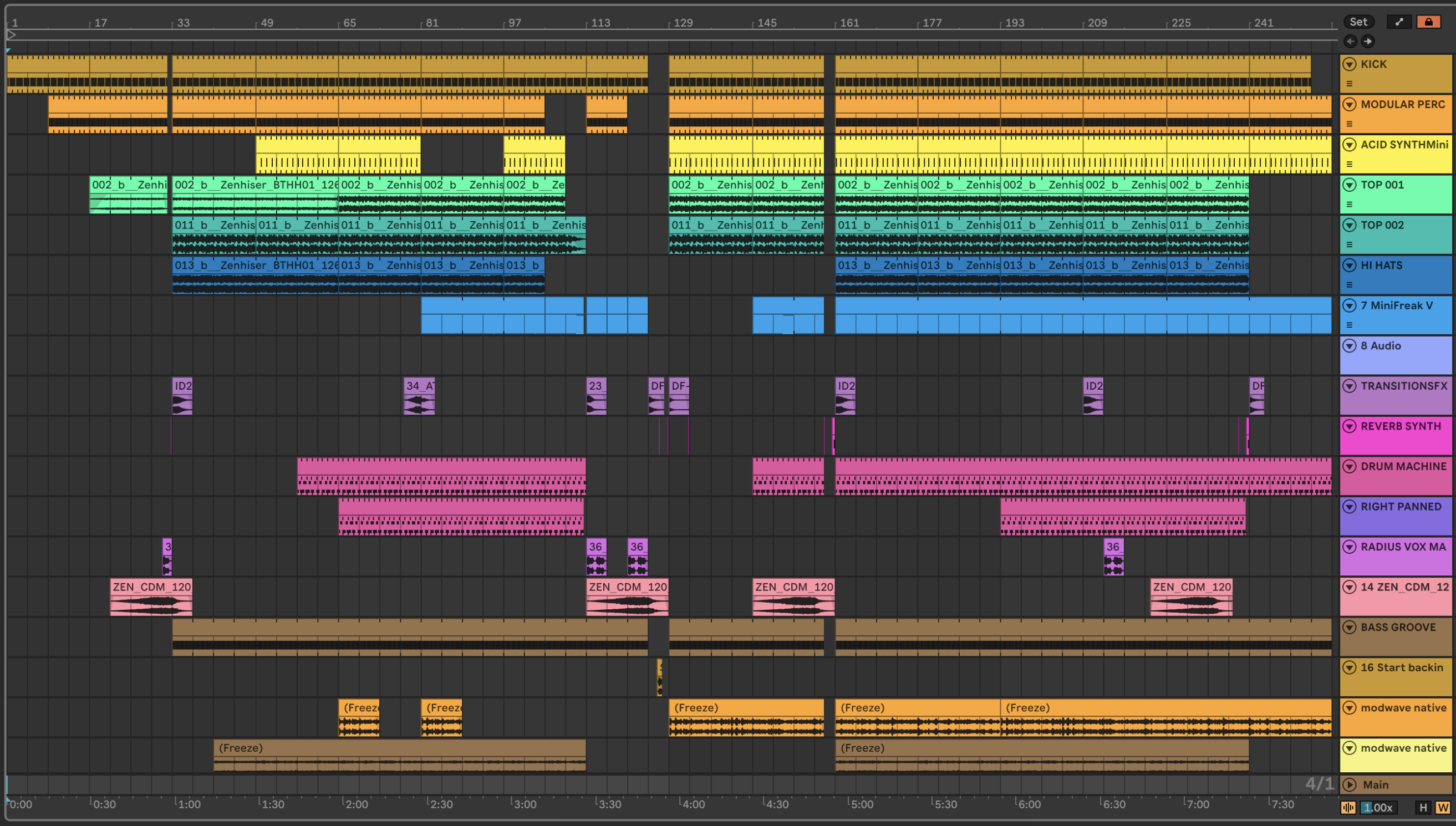Click the scrub area play marker
This screenshot has height=826, width=1456.
(x=11, y=35)
